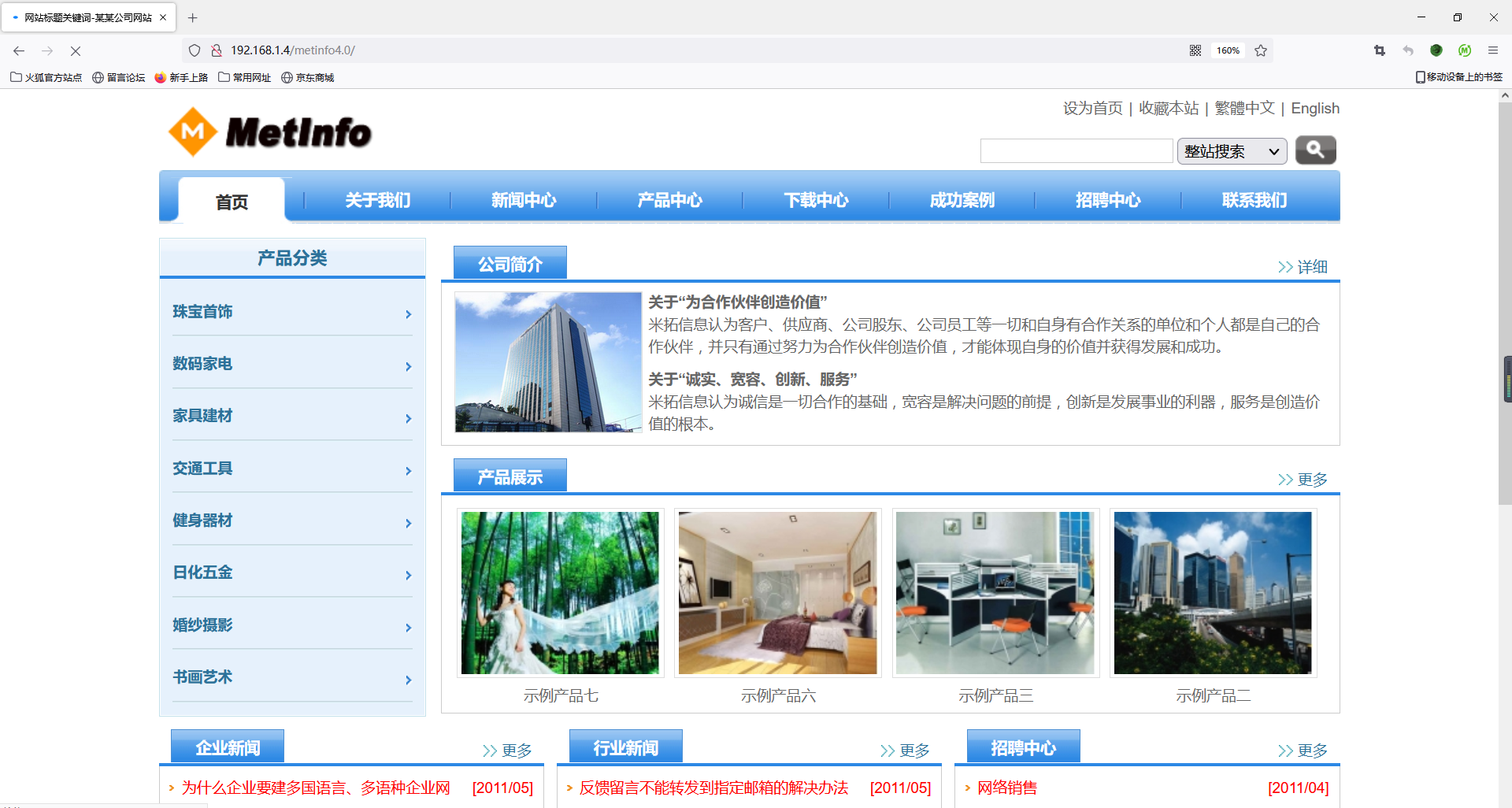Open the 整站搜索 search scope dropdown
This screenshot has width=1512, height=808.
pyautogui.click(x=1231, y=150)
